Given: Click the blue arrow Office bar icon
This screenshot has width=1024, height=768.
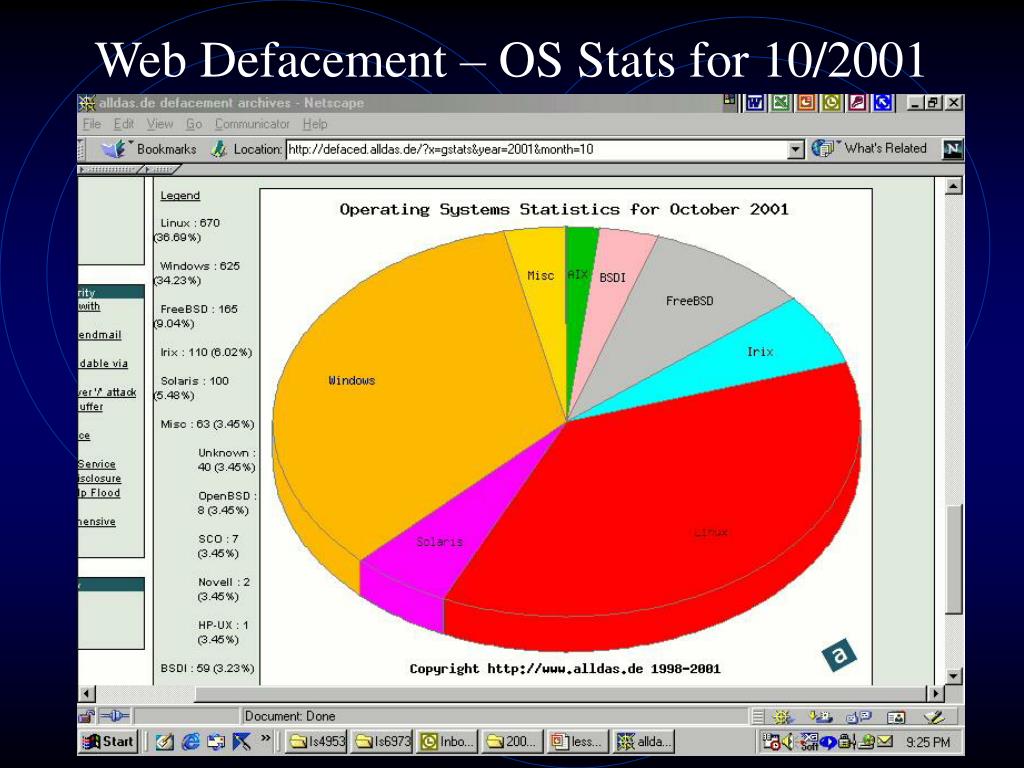Looking at the screenshot, I should coord(882,103).
